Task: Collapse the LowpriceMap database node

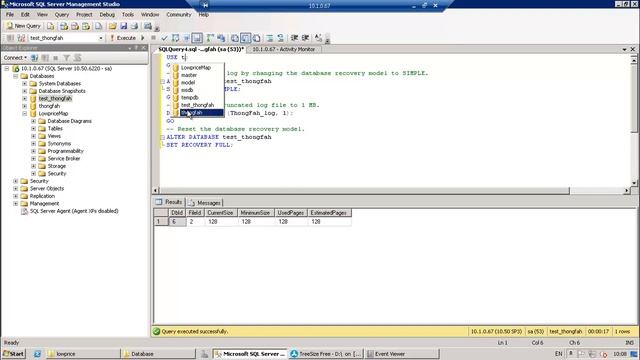Action: point(24,113)
